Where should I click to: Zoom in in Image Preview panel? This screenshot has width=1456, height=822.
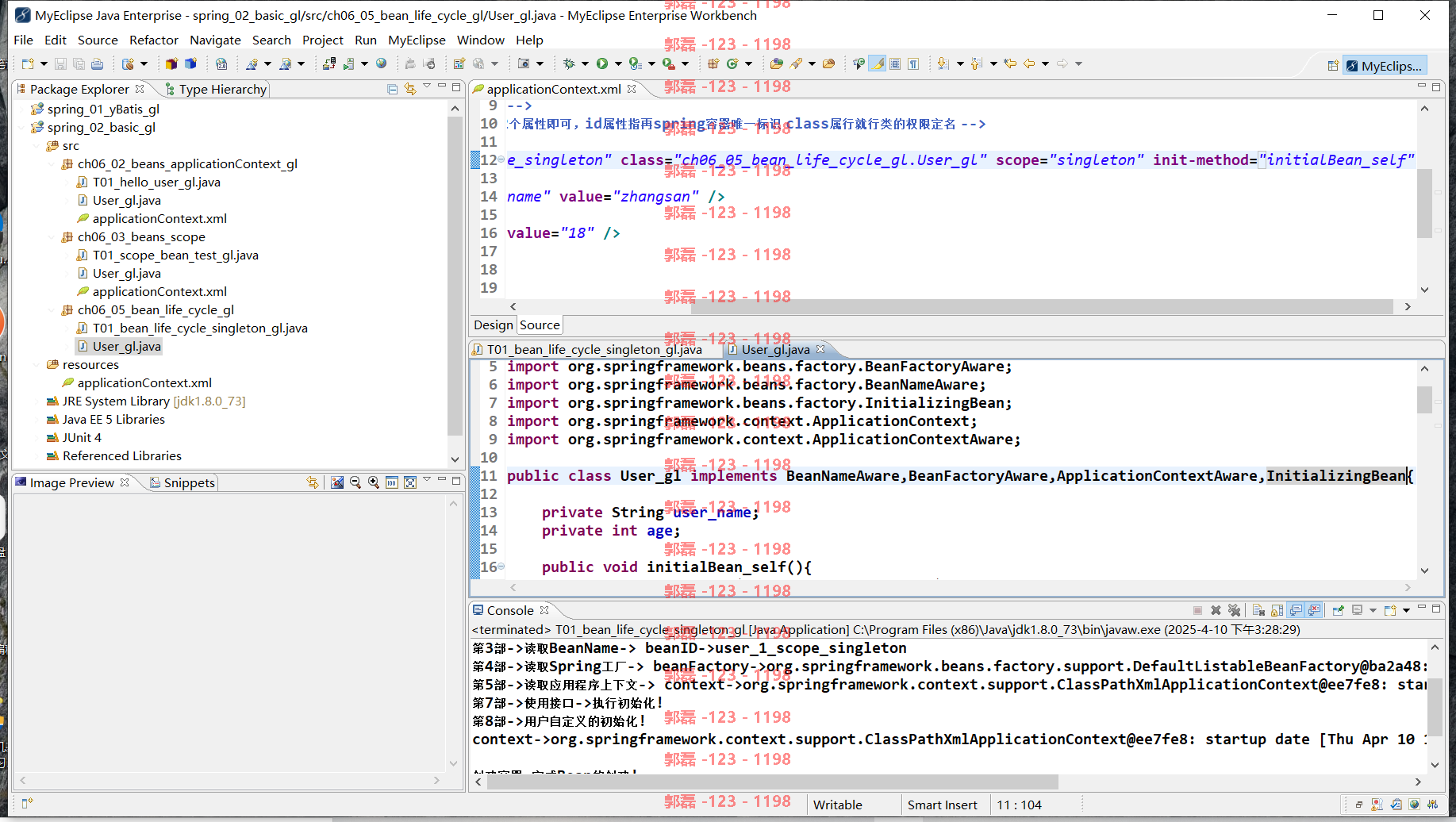tap(373, 482)
